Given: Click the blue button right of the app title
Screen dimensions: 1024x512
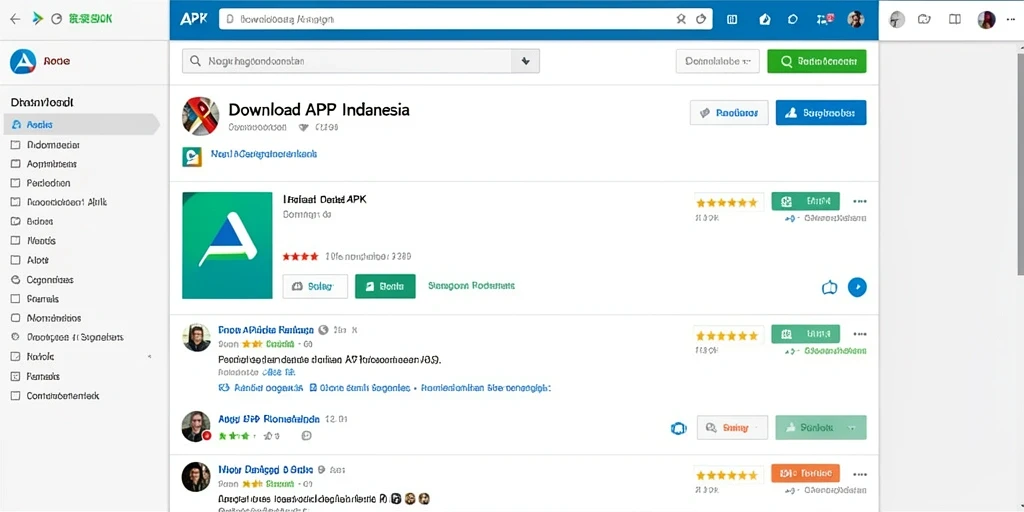Looking at the screenshot, I should pos(821,112).
